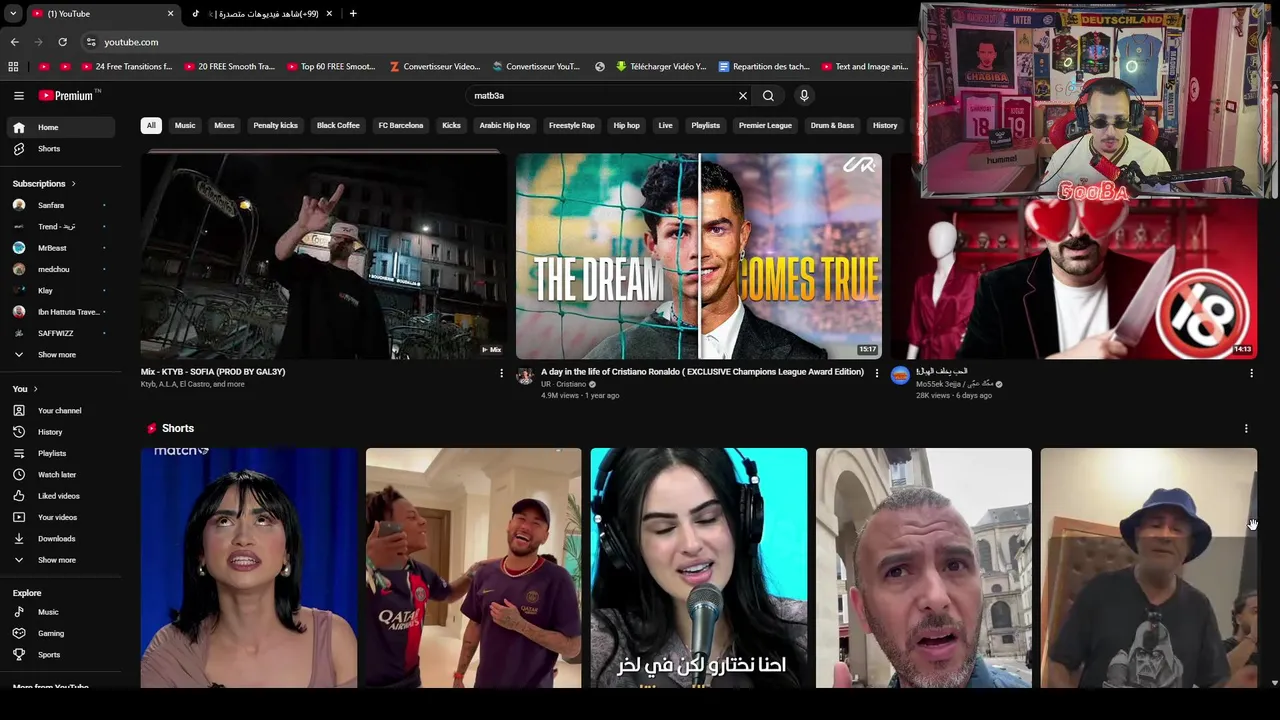Select the Arabic Hip Hop filter chip
The width and height of the screenshot is (1280, 720).
[505, 125]
